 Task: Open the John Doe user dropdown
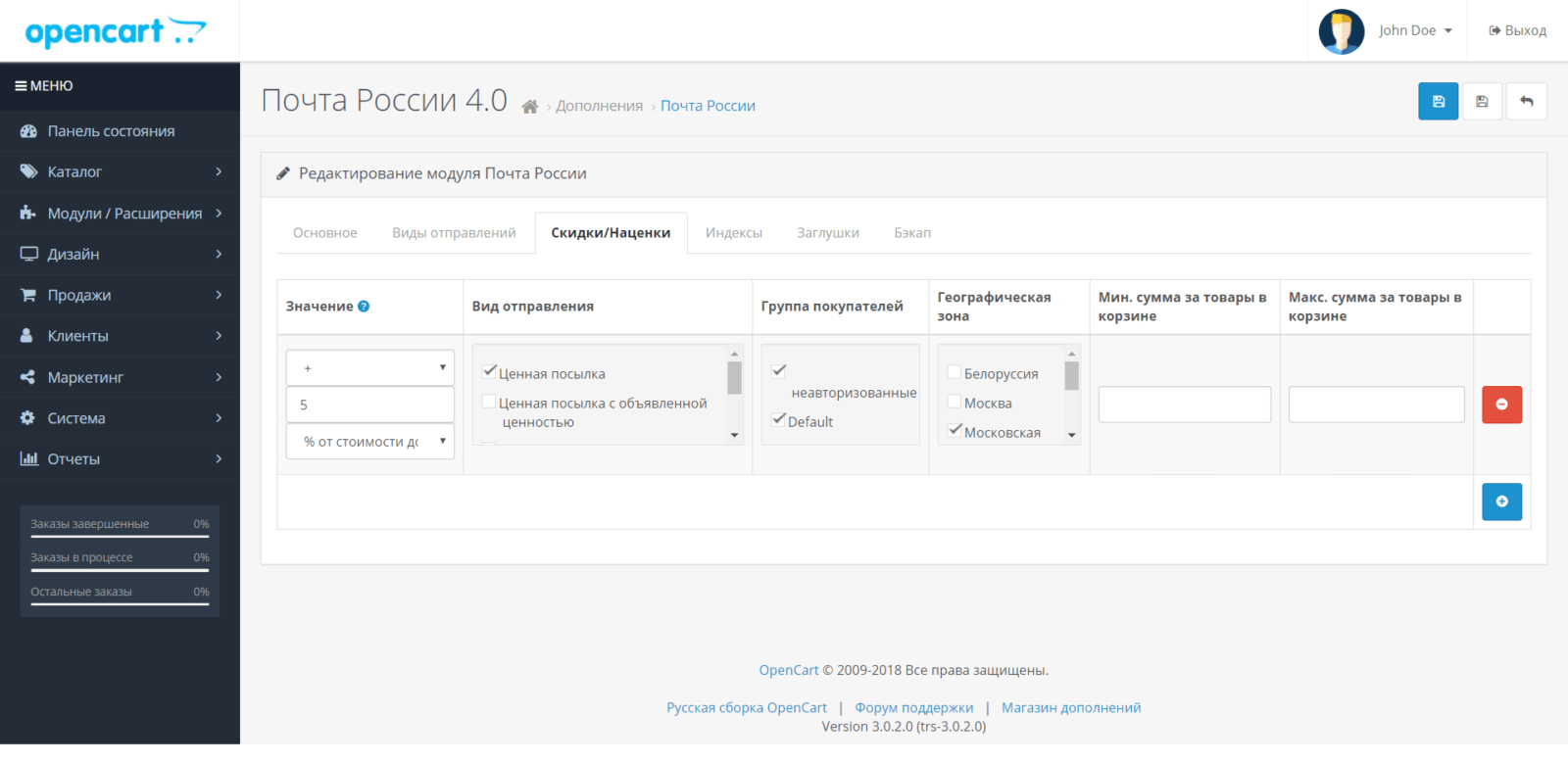(1415, 30)
